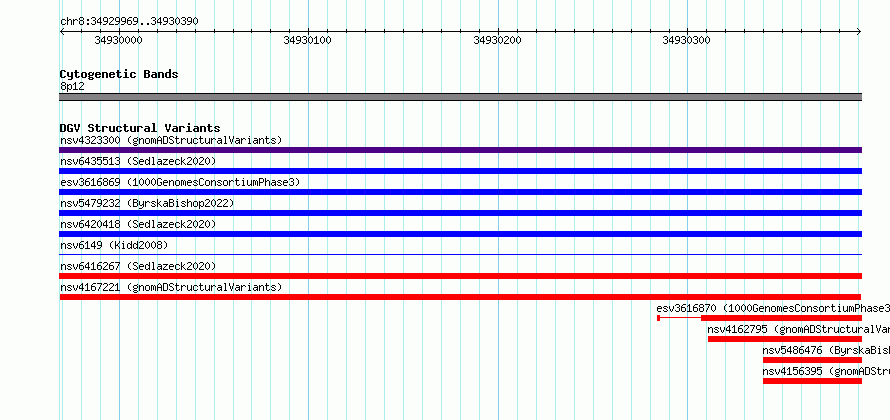
Task: Click the thin blue line under nsv6149
Action: click(460, 255)
